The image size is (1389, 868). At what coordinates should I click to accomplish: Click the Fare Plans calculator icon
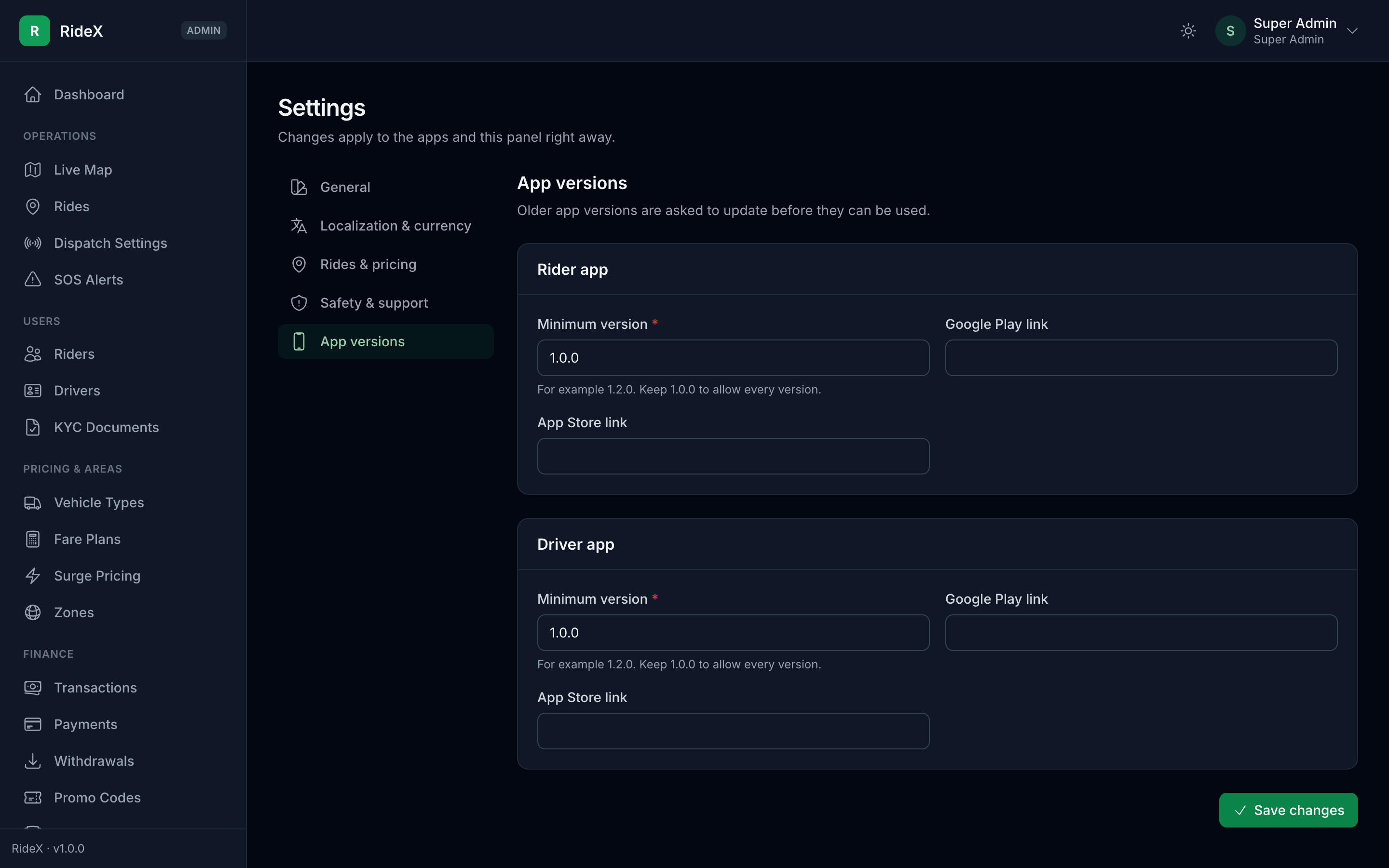point(33,539)
